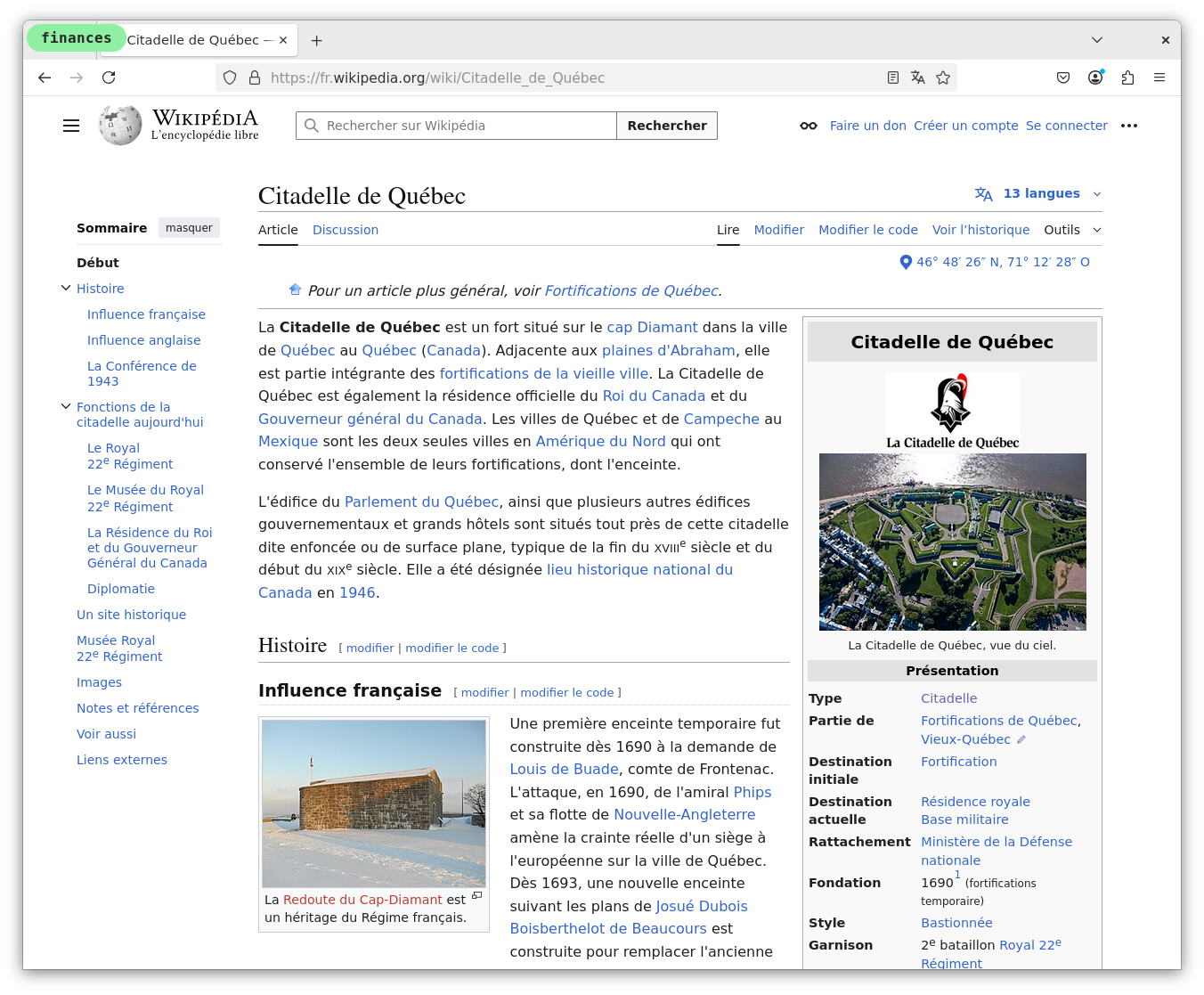Bookmark this page with the star icon
Viewport: 1204px width, 995px height.
click(943, 77)
